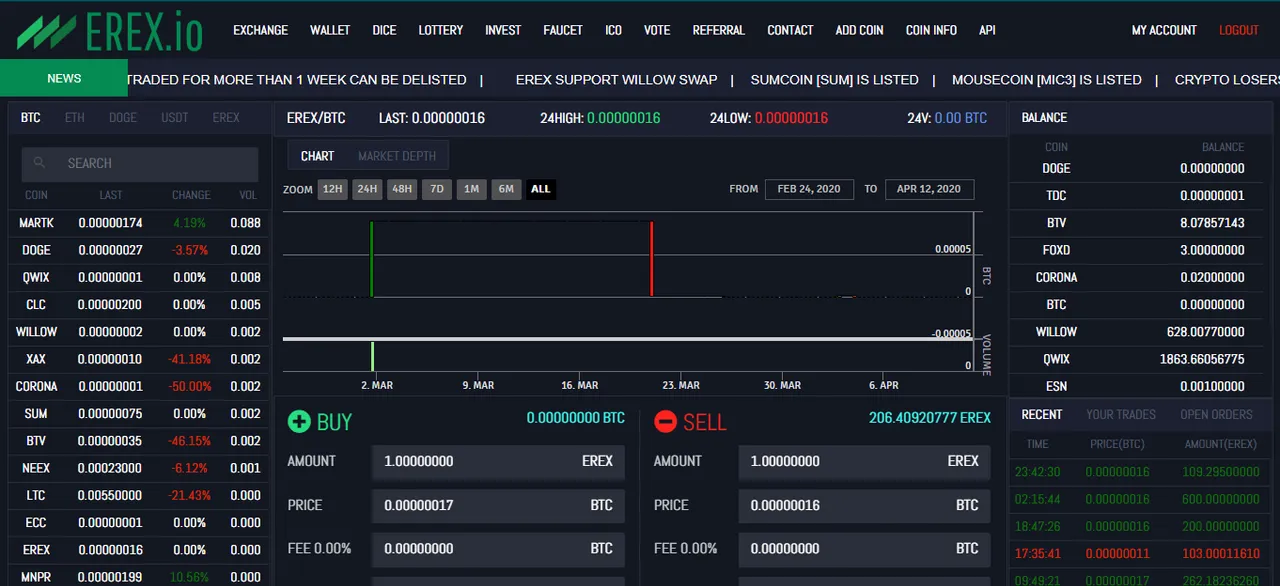1280x586 pixels.
Task: Set chart zoom to ALL
Action: tap(541, 189)
